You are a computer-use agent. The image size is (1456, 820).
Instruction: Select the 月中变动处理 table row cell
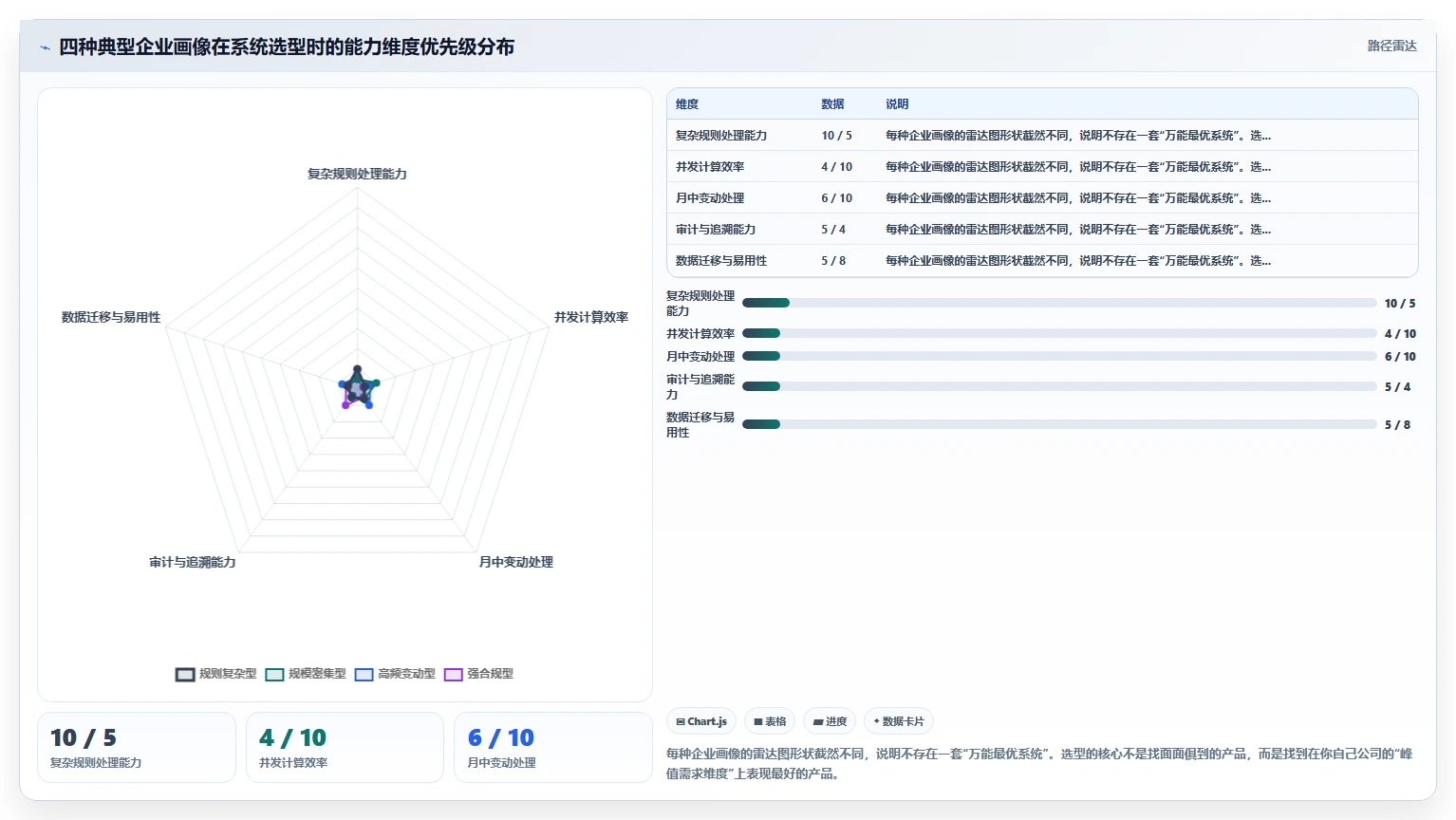point(710,198)
